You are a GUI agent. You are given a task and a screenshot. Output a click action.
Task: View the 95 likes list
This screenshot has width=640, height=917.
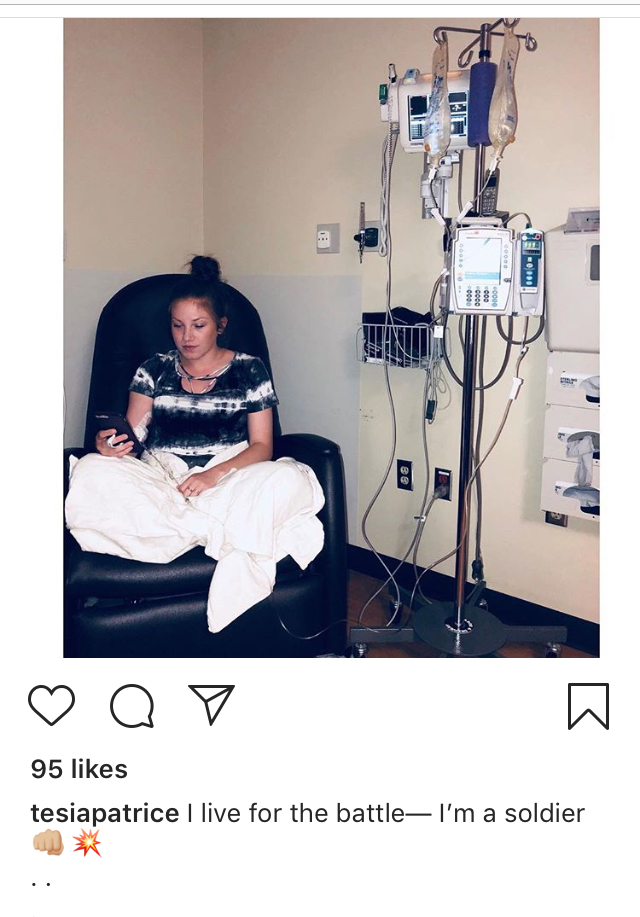tap(79, 769)
